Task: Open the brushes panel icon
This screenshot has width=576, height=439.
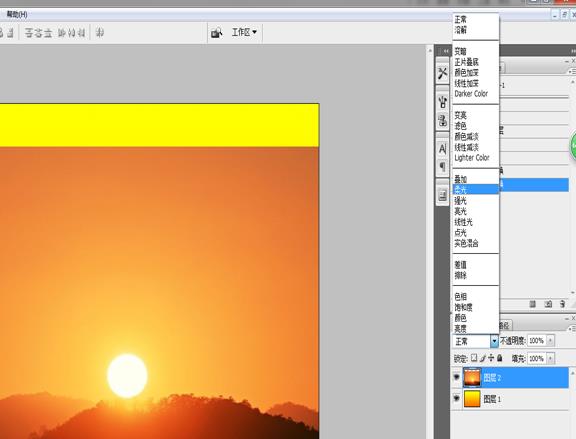Action: coord(442,102)
